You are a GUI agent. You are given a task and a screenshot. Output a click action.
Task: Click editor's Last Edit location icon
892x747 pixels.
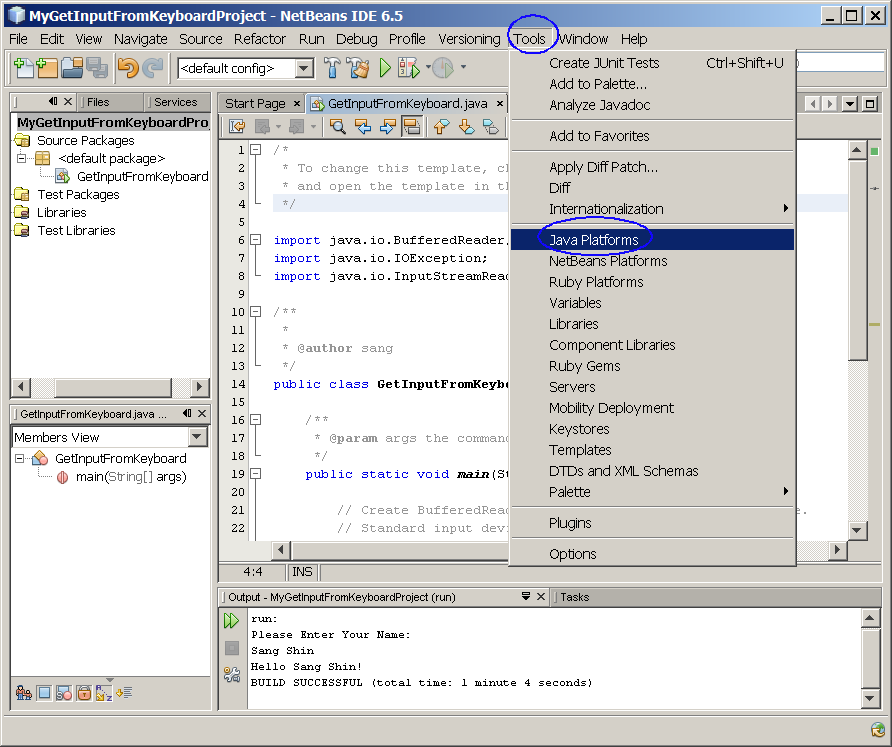(x=237, y=127)
